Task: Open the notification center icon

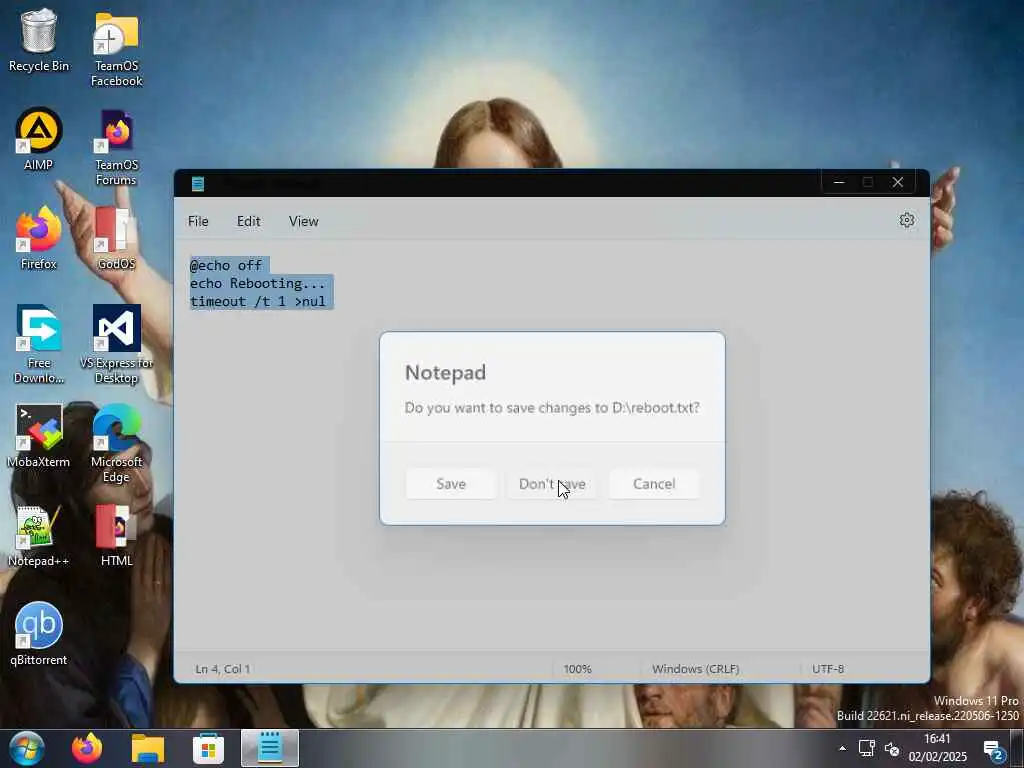Action: click(993, 750)
